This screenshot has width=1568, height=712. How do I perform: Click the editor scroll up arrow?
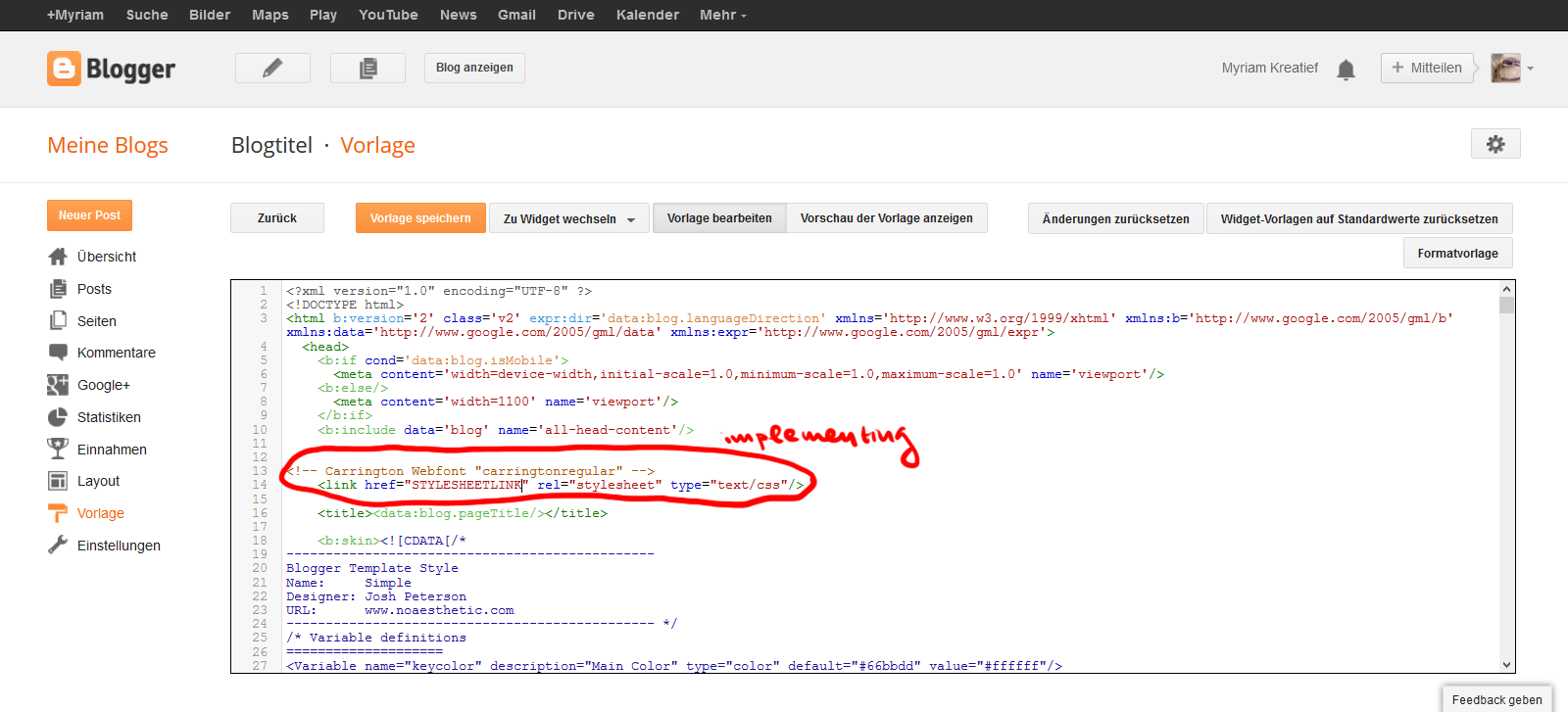[1506, 289]
